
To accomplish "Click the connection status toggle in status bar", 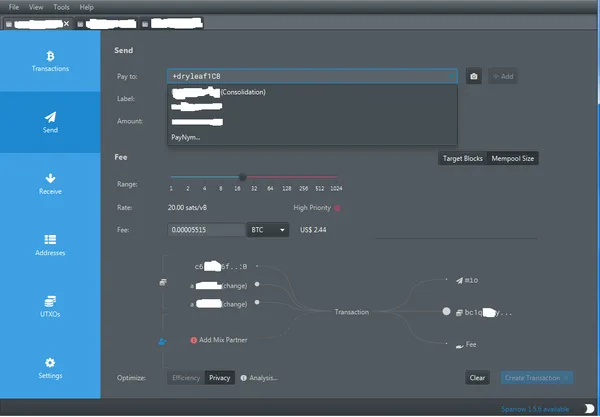I will tap(589, 409).
